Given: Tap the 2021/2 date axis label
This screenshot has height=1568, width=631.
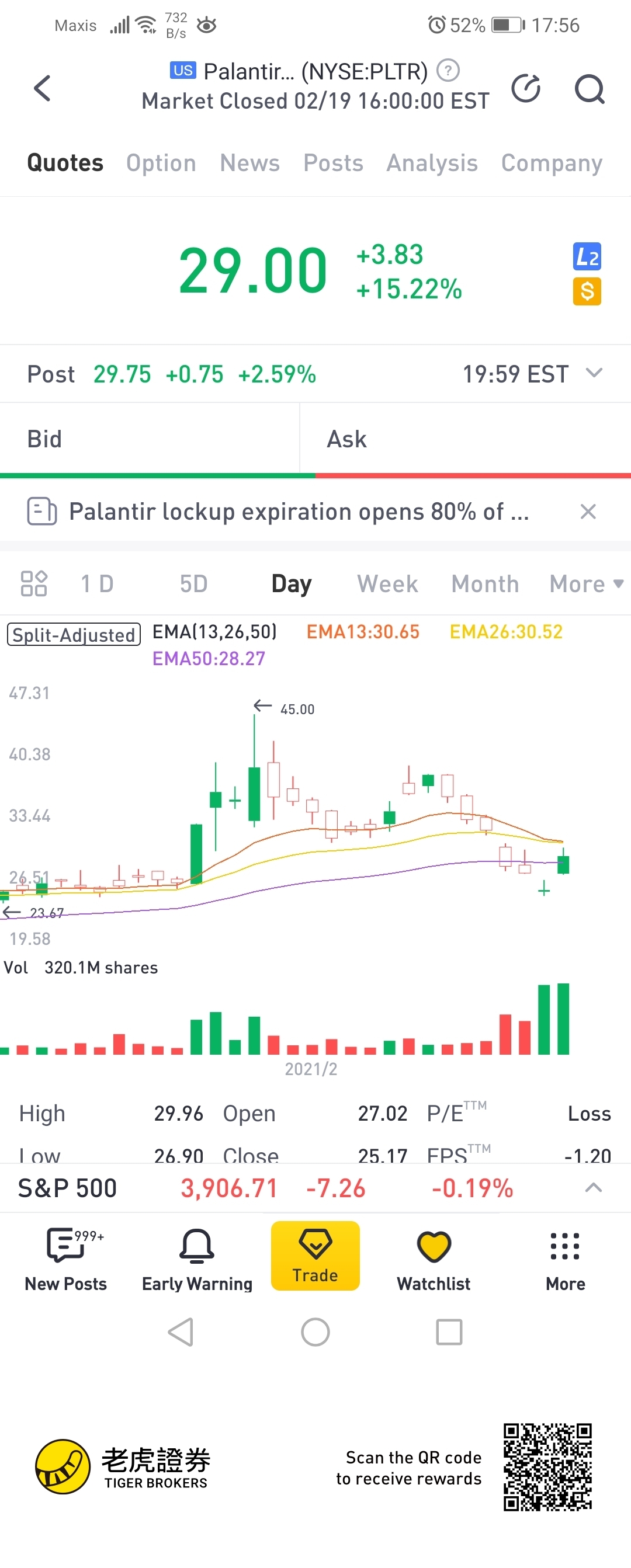Looking at the screenshot, I should 311,1068.
